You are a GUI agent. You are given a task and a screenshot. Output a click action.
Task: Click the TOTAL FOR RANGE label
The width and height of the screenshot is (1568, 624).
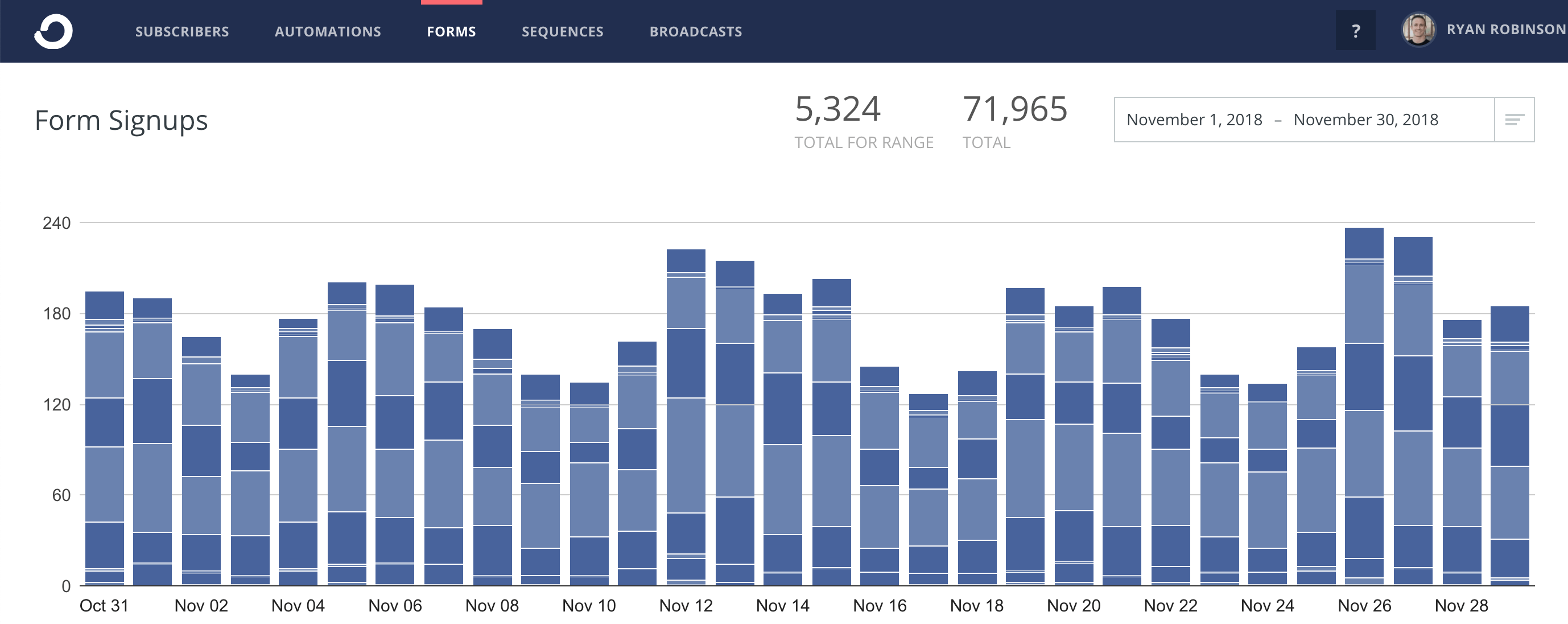tap(864, 142)
